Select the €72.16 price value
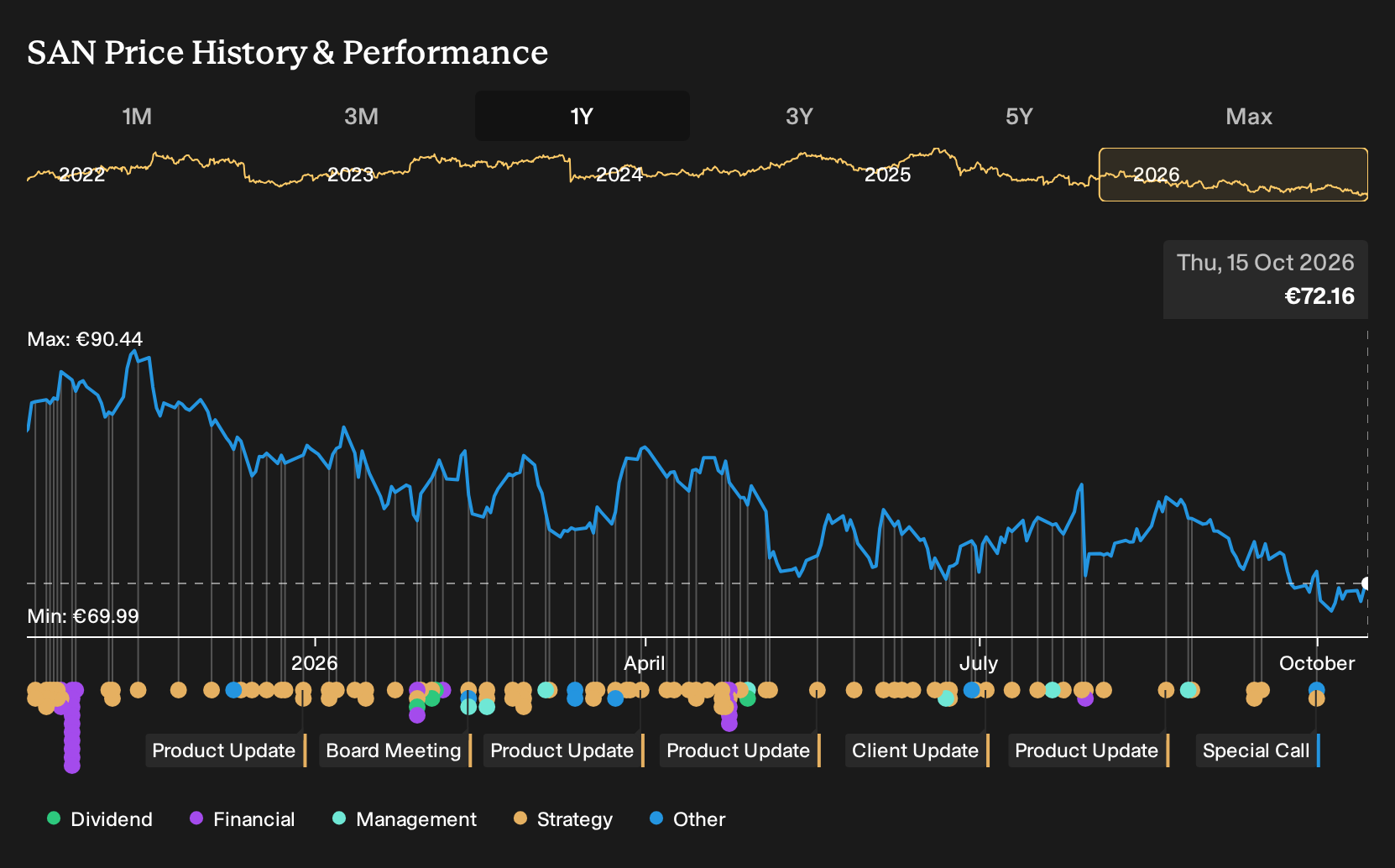This screenshot has width=1395, height=868. [x=1319, y=296]
